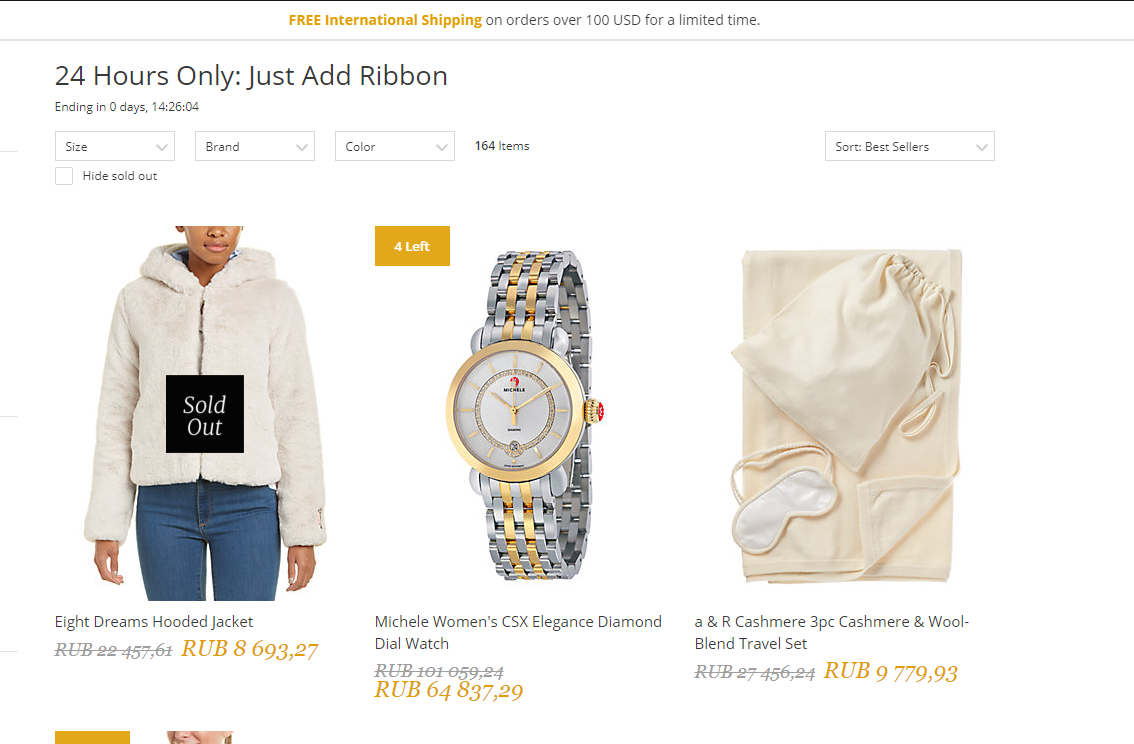Viewport: 1134px width, 744px height.
Task: Click the FREE International Shipping link
Action: point(385,20)
